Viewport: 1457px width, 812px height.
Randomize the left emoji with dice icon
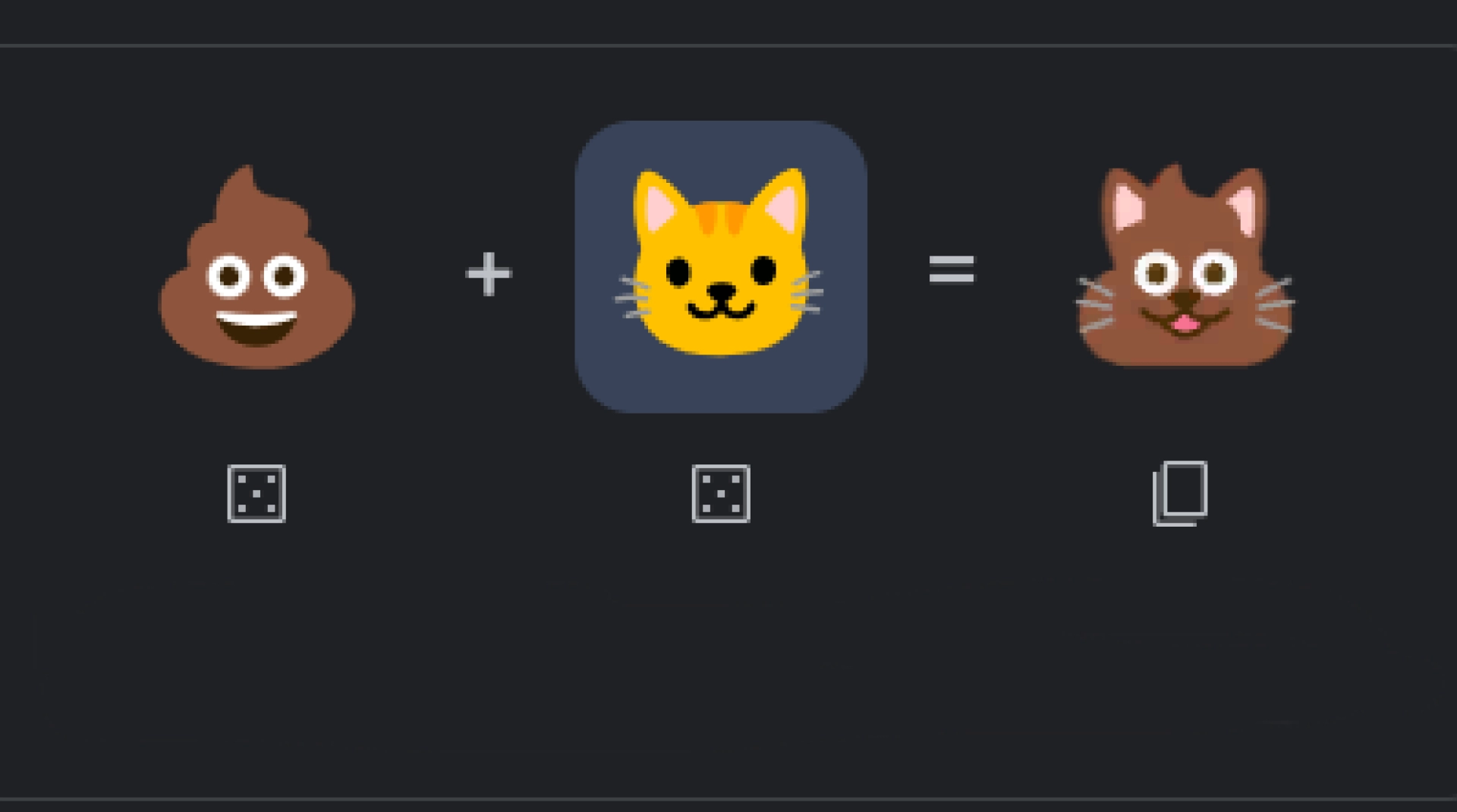tap(256, 493)
